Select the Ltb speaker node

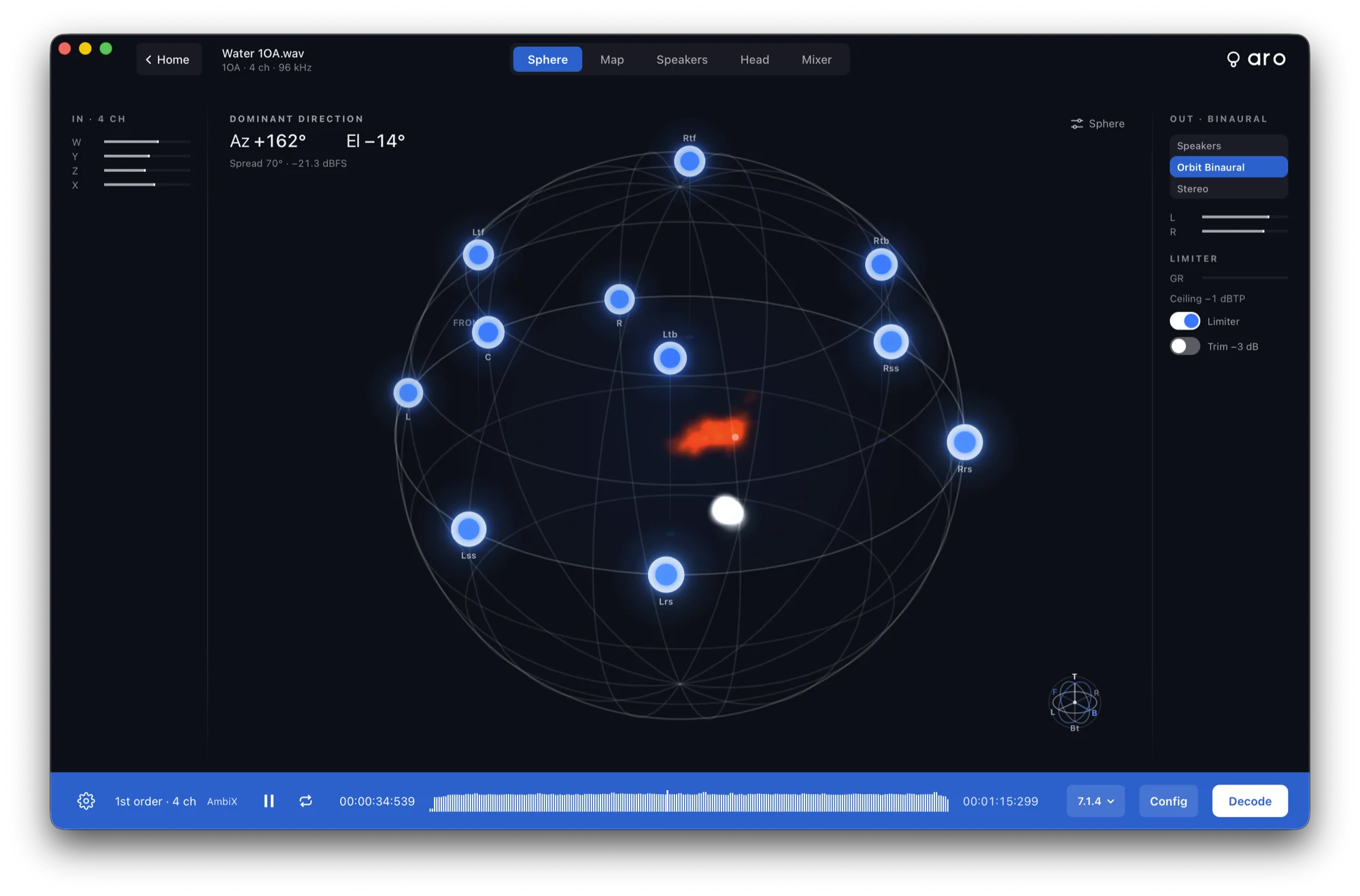670,358
